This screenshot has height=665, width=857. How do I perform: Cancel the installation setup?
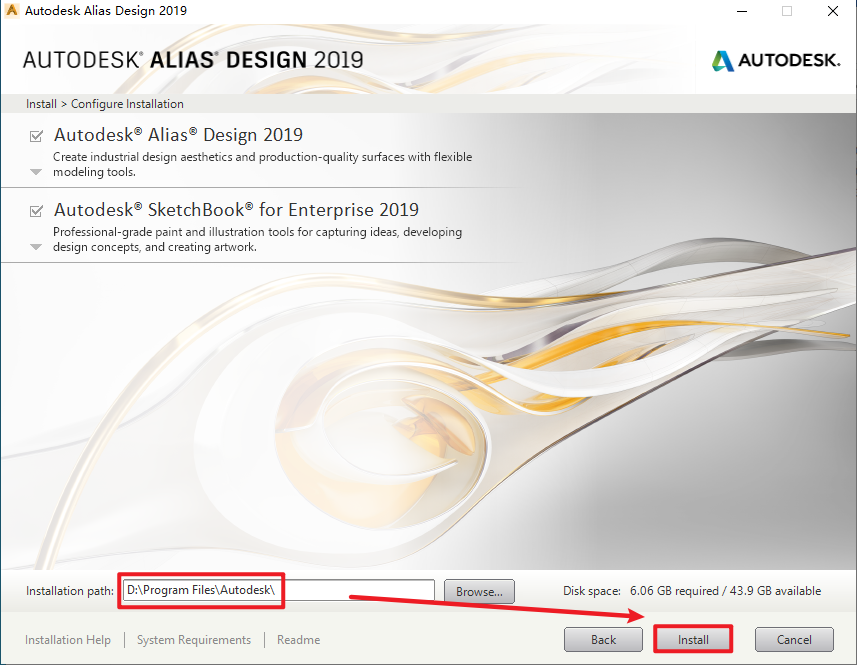[x=794, y=639]
